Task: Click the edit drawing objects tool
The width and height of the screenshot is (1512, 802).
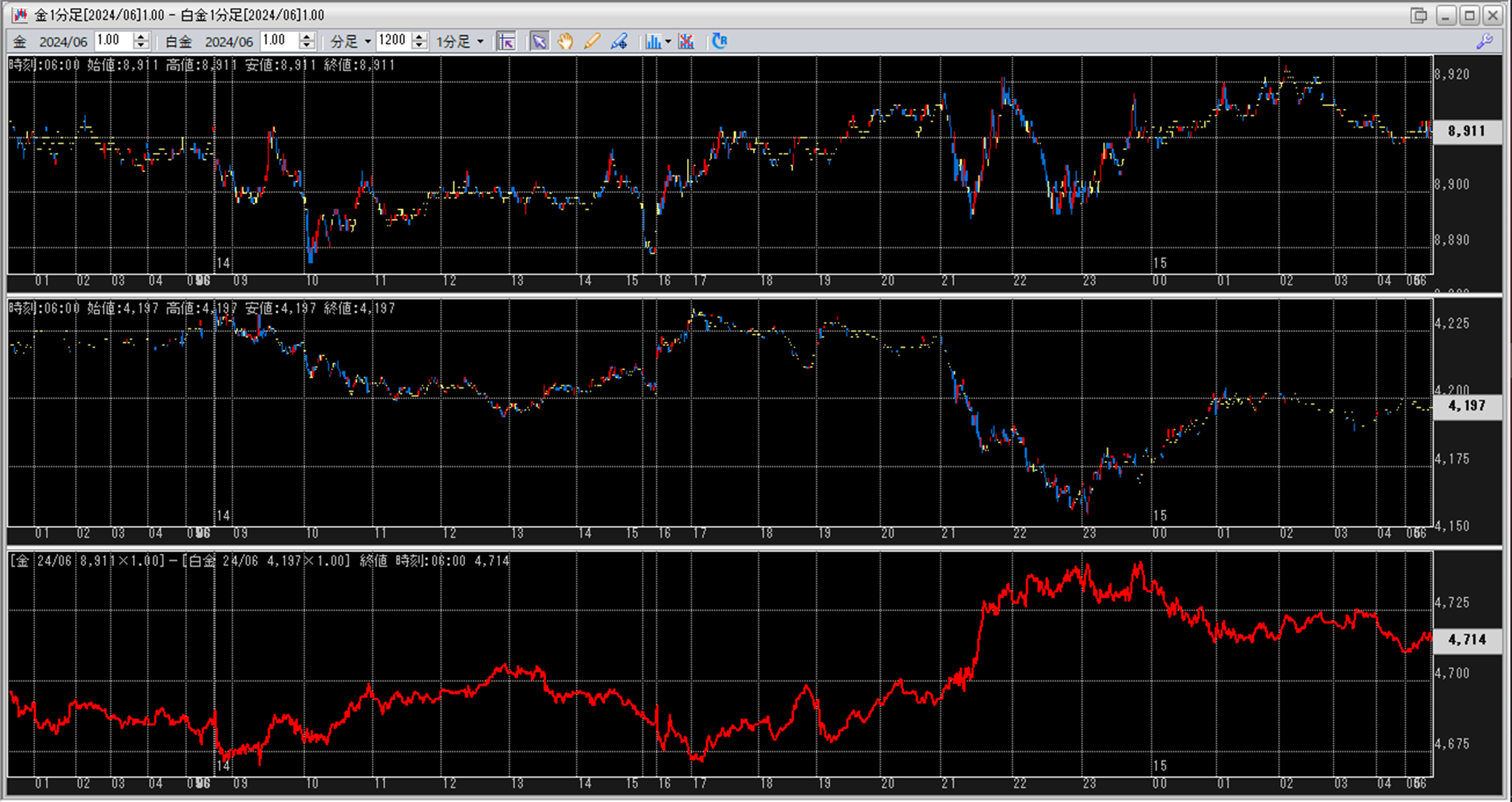Action: (x=619, y=42)
